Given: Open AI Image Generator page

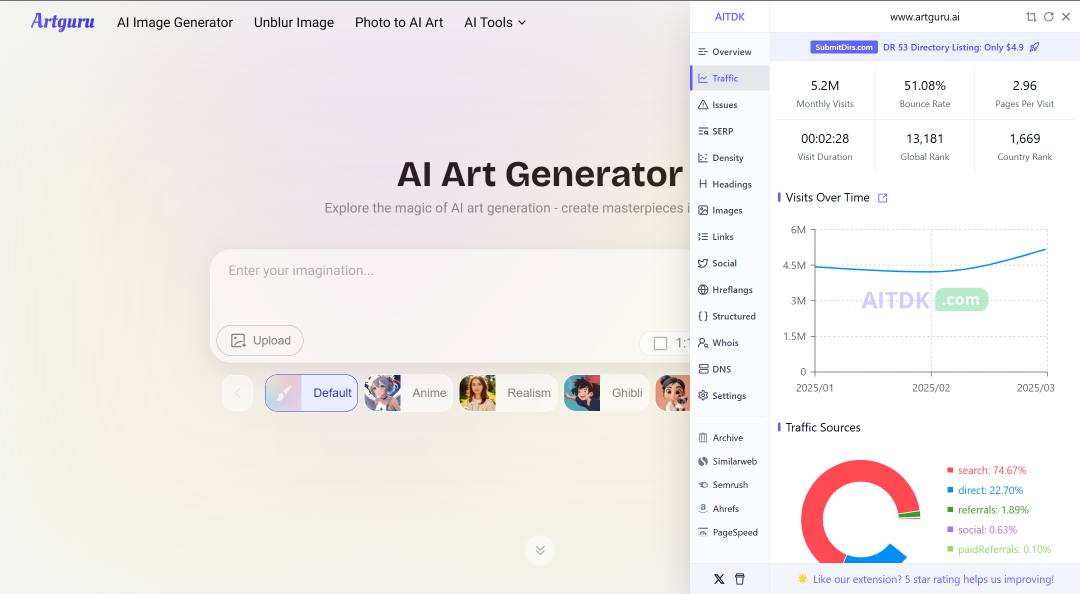Looking at the screenshot, I should coord(175,23).
